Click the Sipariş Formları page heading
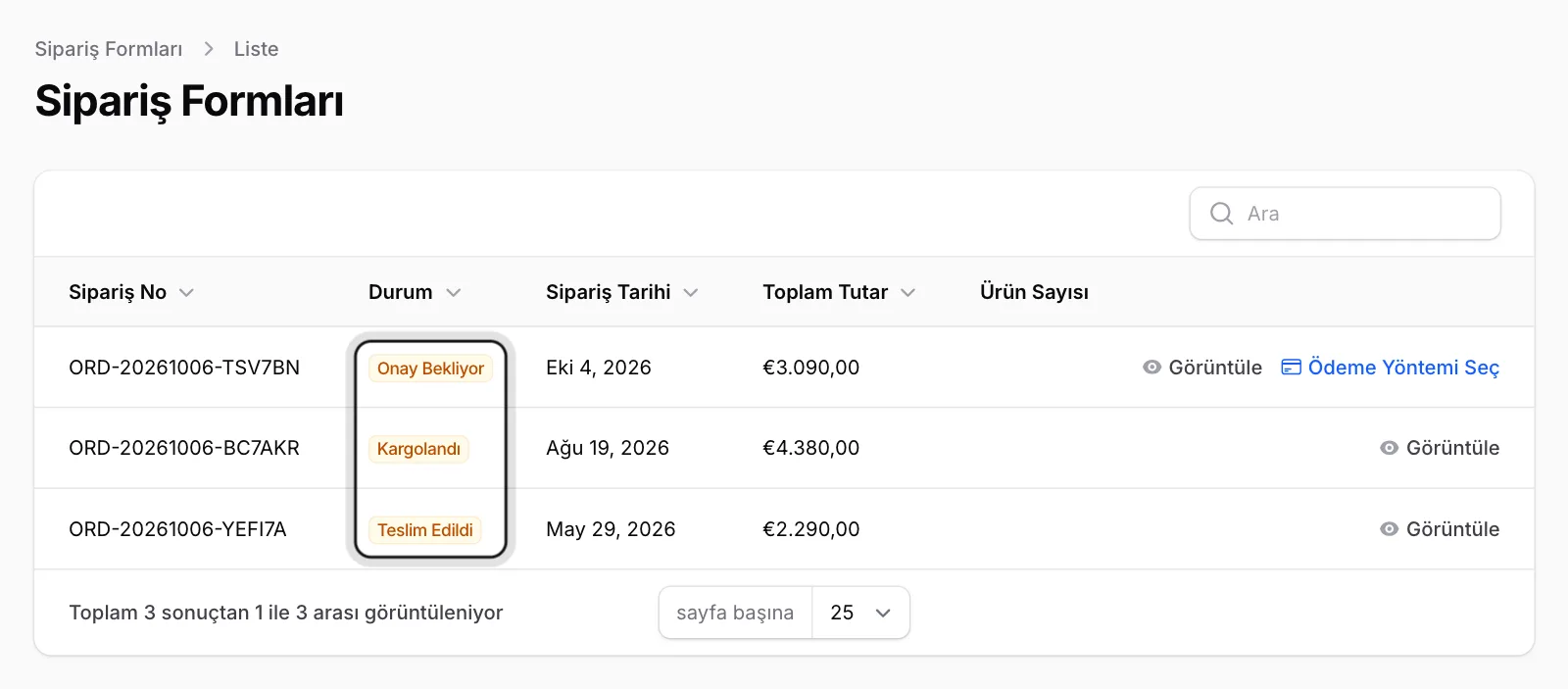The image size is (1568, 689). coord(189,102)
